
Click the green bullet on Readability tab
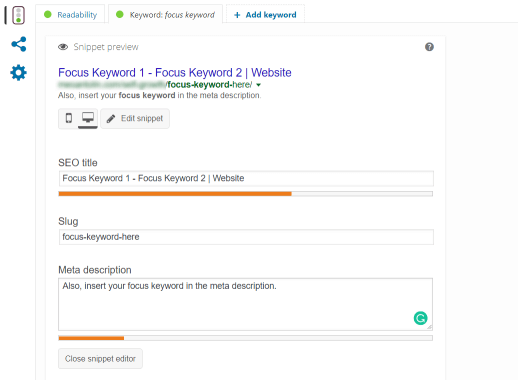[48, 14]
